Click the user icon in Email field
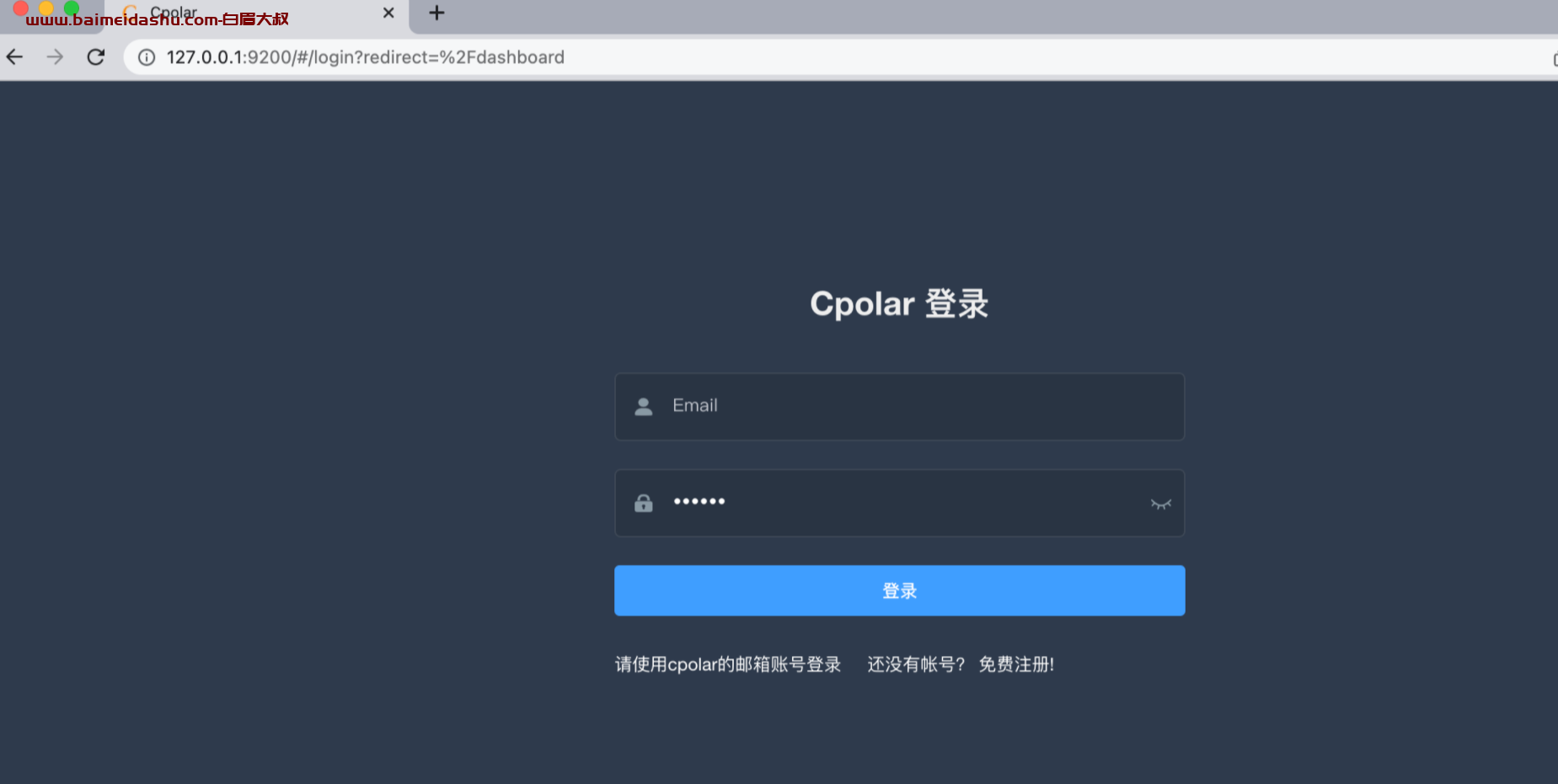Viewport: 1558px width, 784px height. click(x=644, y=407)
